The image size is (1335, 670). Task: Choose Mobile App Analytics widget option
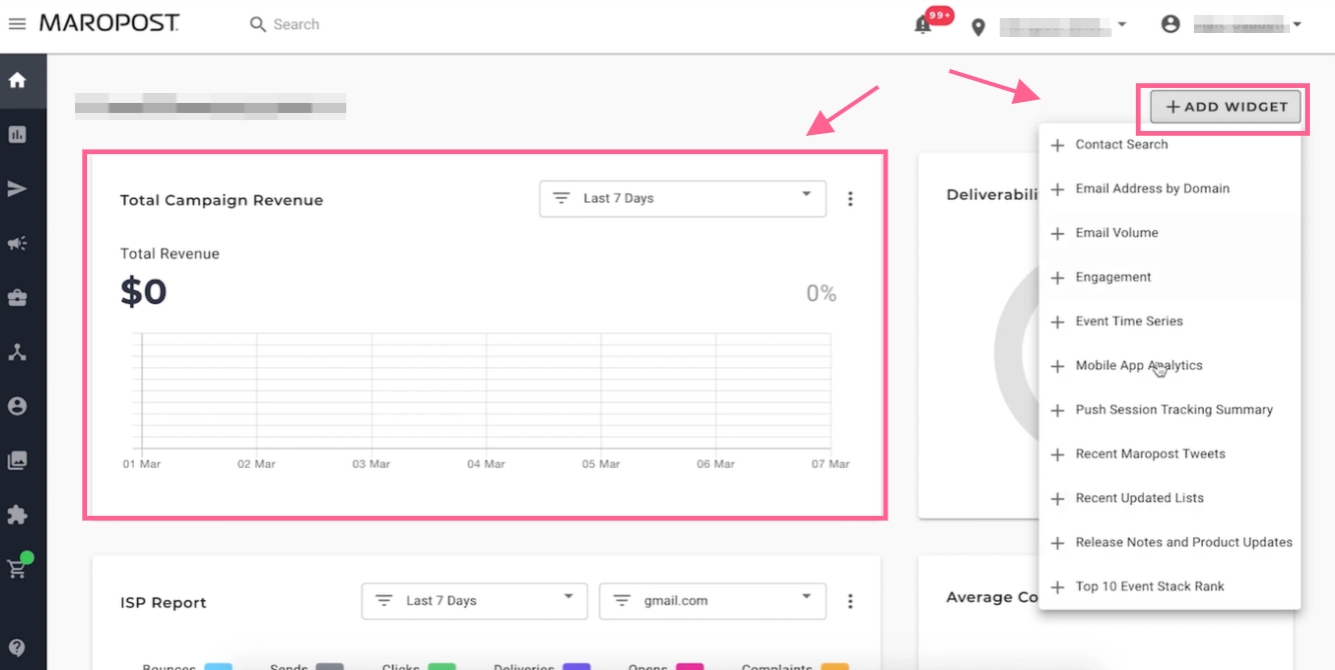coord(1138,366)
